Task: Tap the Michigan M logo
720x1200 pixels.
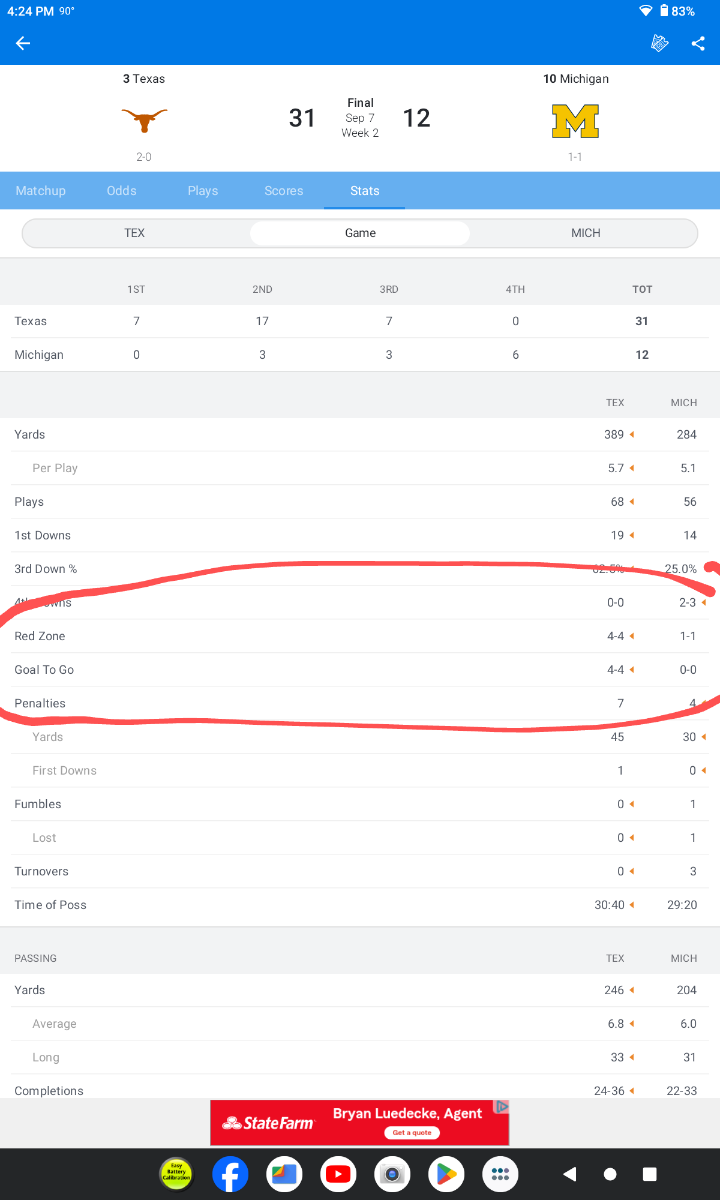Action: (x=575, y=120)
